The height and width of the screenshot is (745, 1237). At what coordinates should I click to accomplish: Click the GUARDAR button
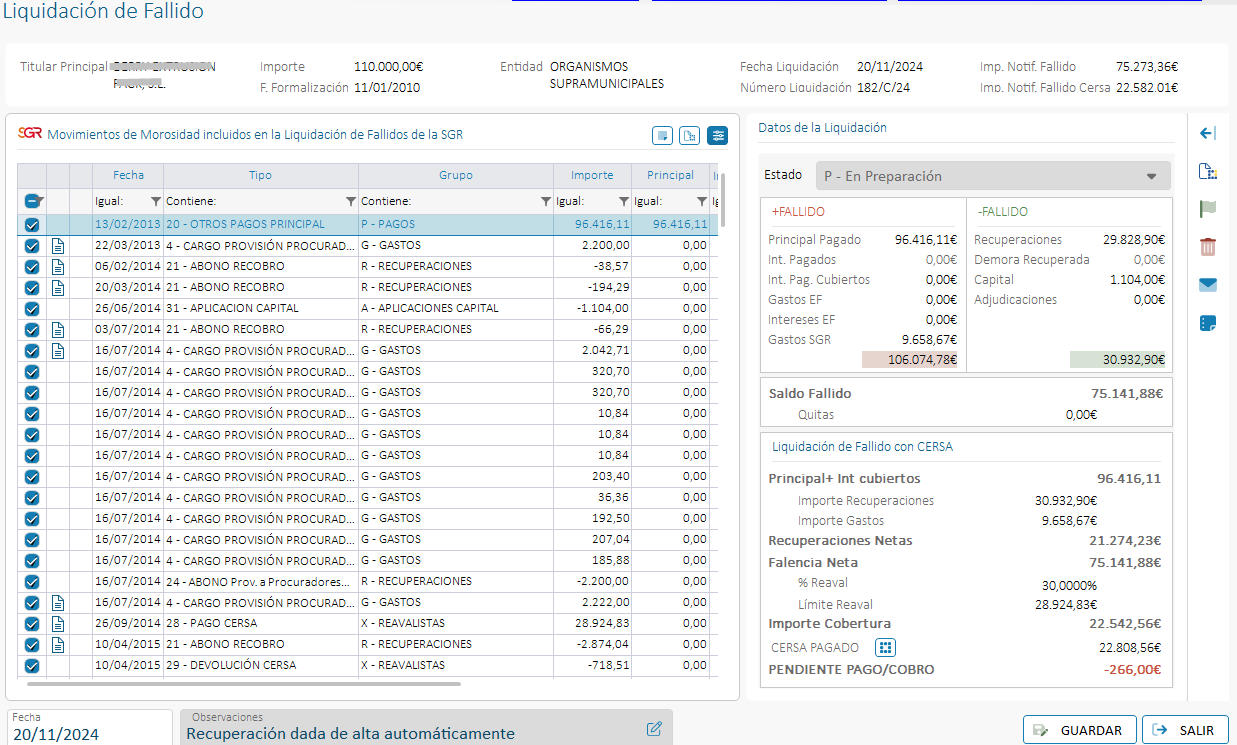(1079, 730)
